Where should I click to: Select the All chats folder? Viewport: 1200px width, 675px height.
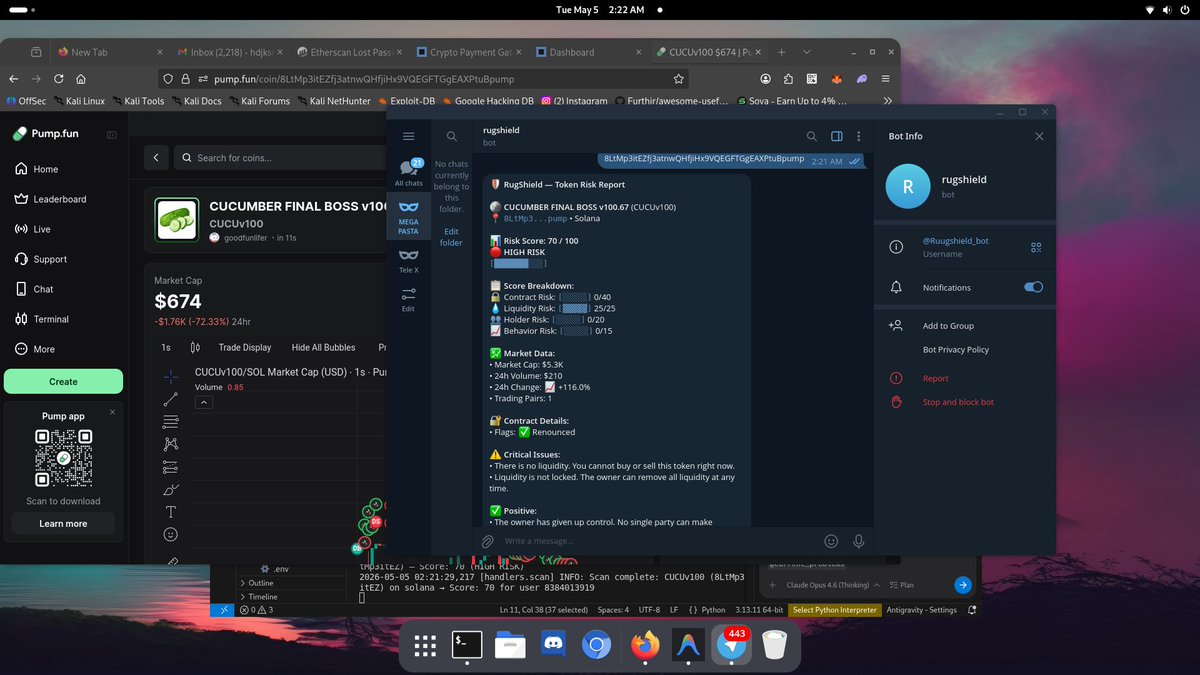click(408, 173)
